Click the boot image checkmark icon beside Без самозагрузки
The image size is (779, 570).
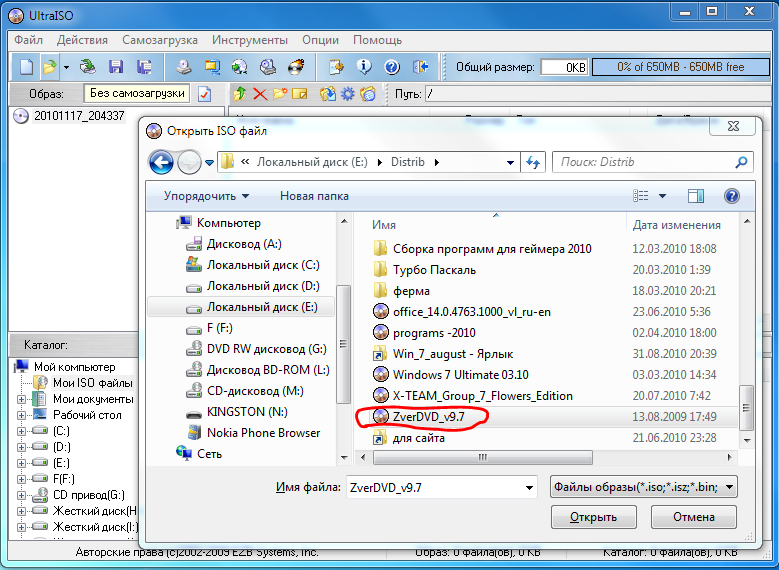point(204,93)
